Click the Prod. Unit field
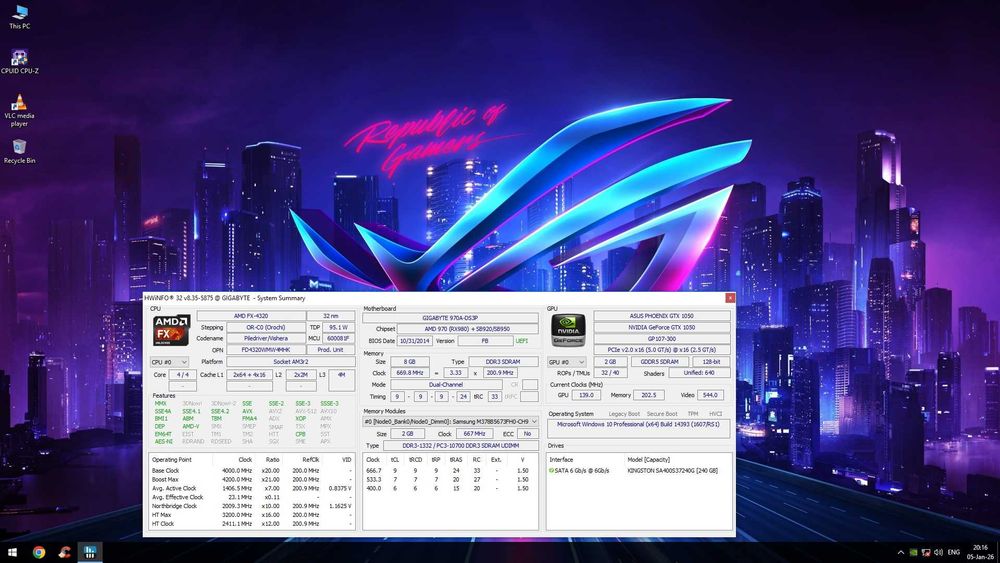1000x563 pixels. click(331, 350)
